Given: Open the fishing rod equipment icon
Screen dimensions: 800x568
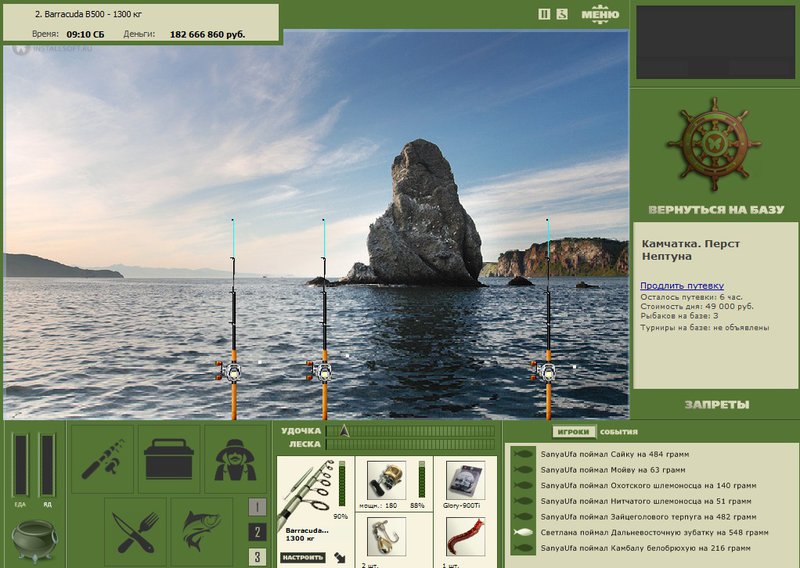Looking at the screenshot, I should [x=102, y=459].
